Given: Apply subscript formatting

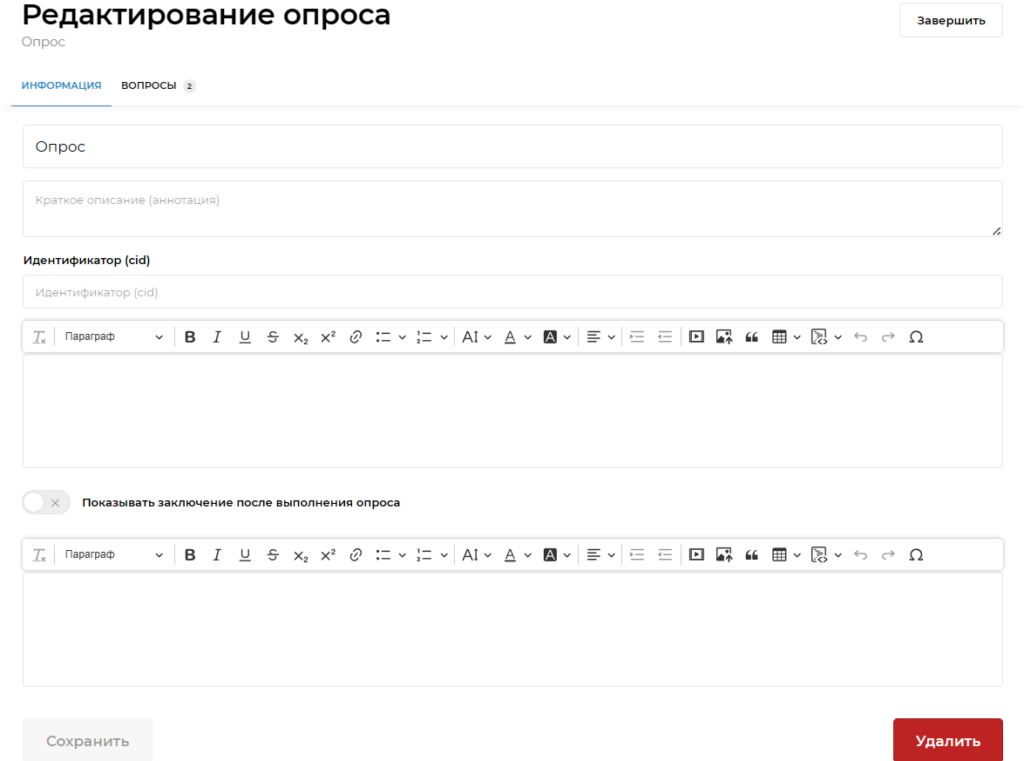Looking at the screenshot, I should (x=300, y=337).
